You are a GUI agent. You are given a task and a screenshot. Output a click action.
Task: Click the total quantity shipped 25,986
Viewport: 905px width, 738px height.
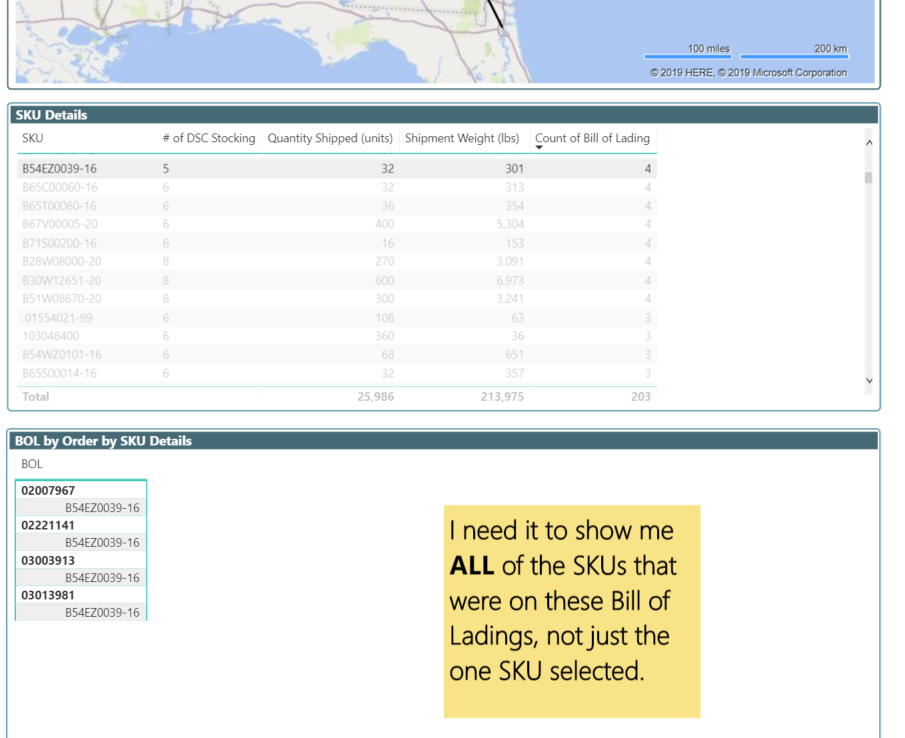tap(376, 397)
